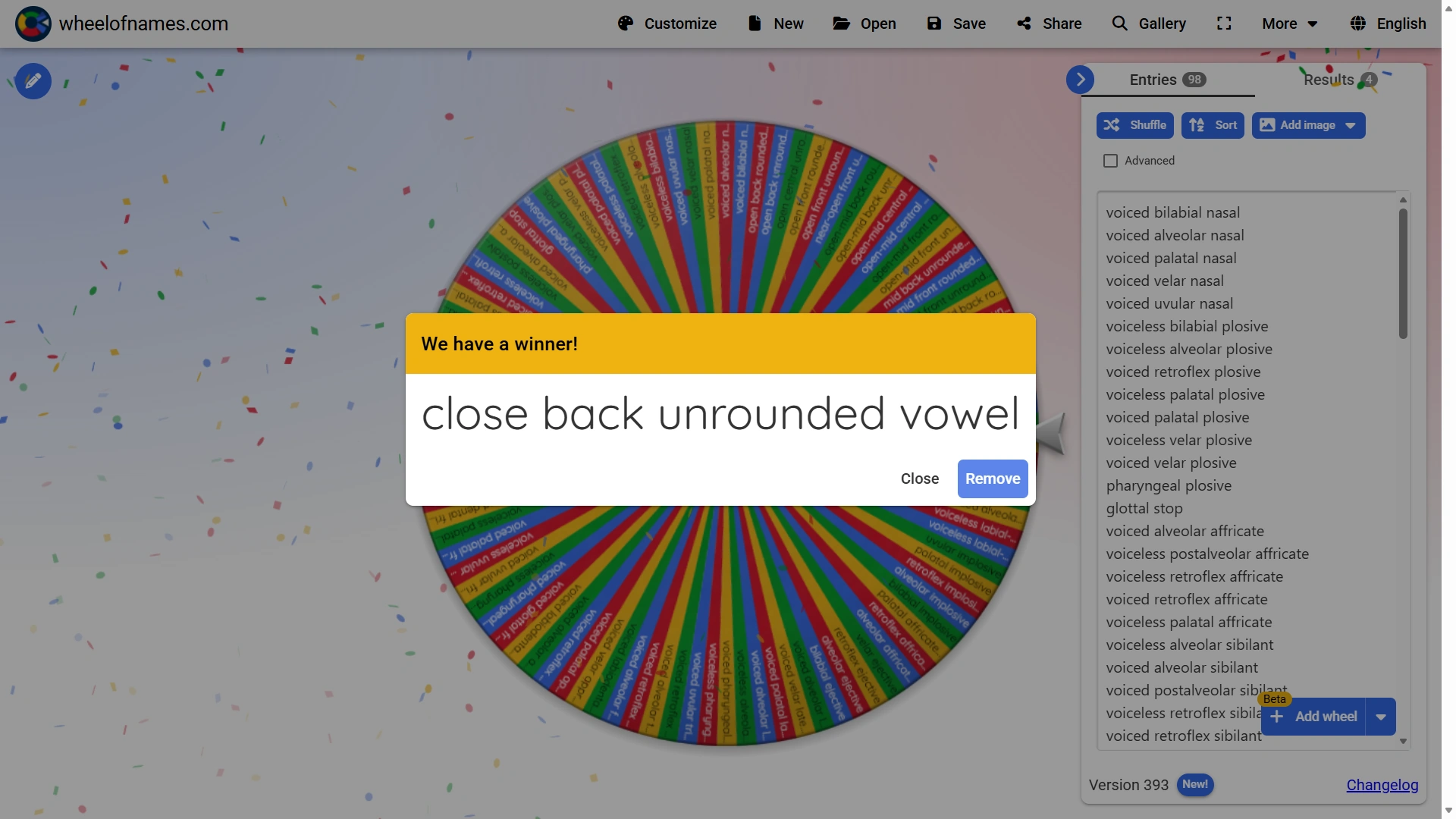
Task: Click the Save floppy disk icon
Action: [934, 24]
